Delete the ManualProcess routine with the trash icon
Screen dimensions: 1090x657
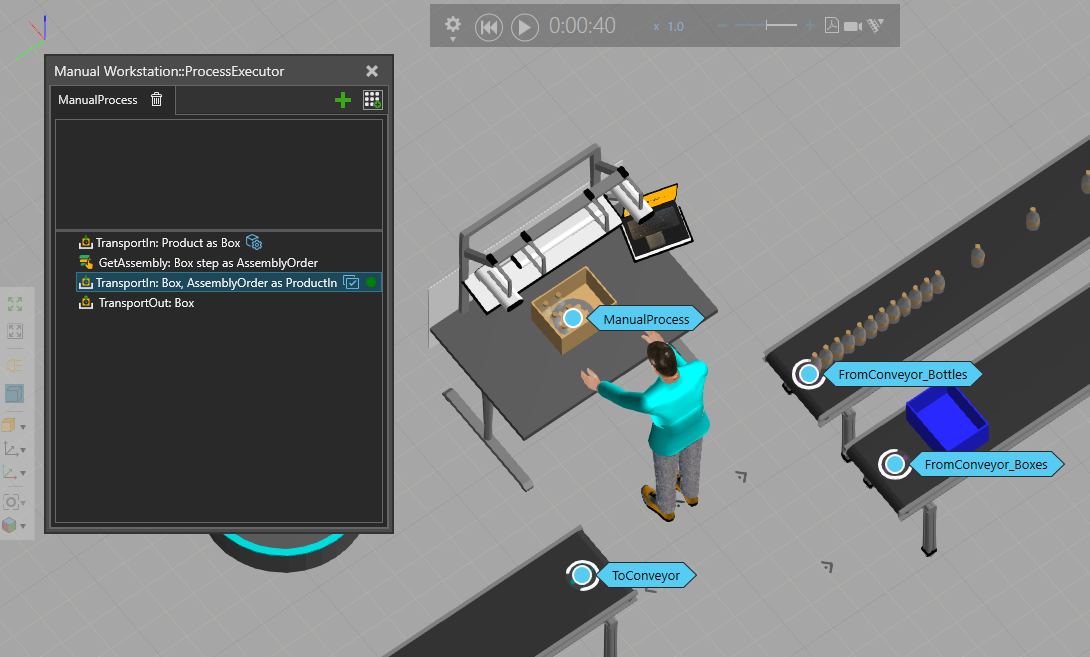point(156,100)
